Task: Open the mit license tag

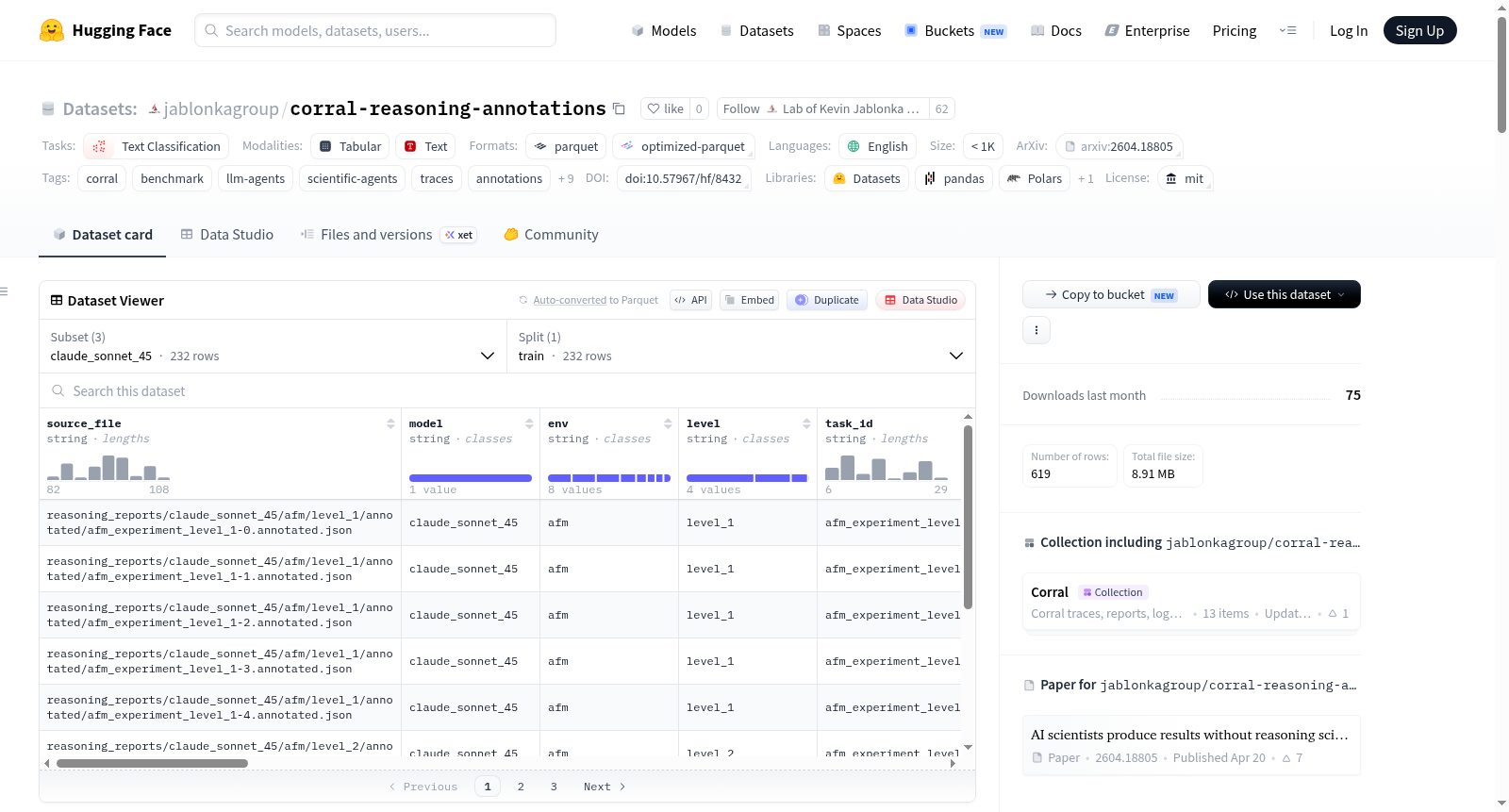Action: coord(1184,178)
